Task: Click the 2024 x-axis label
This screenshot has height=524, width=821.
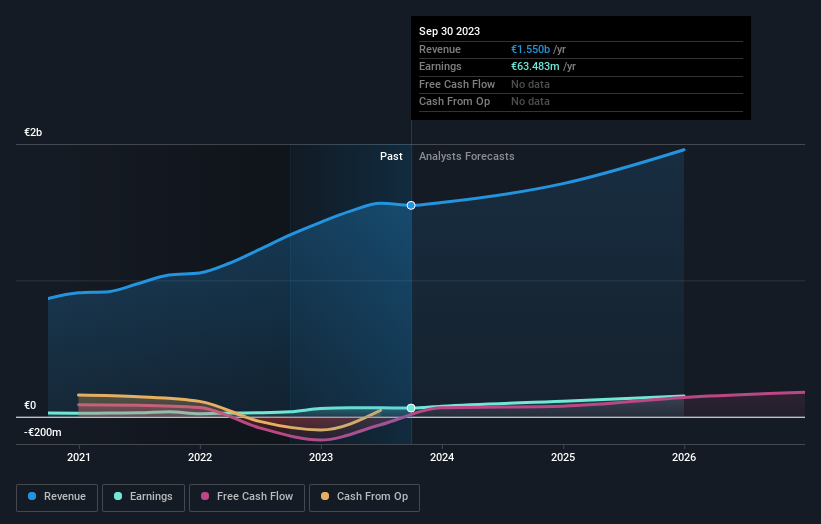Action: 442,458
